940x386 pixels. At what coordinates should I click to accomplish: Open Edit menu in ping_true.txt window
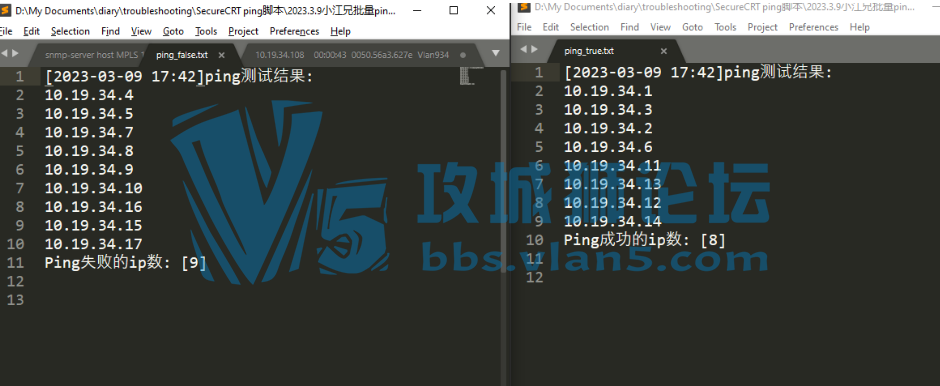[550, 27]
